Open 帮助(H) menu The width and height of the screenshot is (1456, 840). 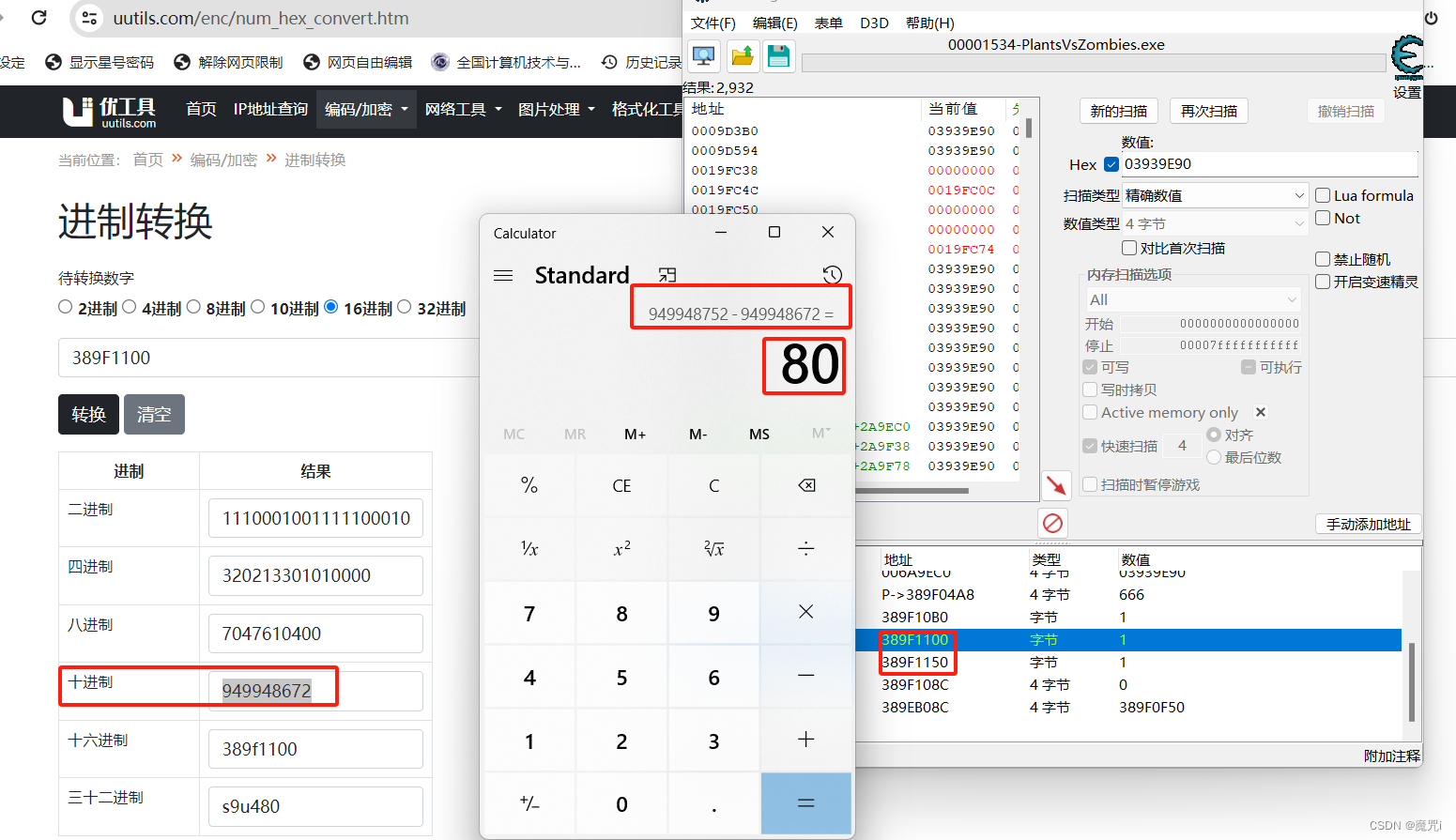(x=930, y=23)
